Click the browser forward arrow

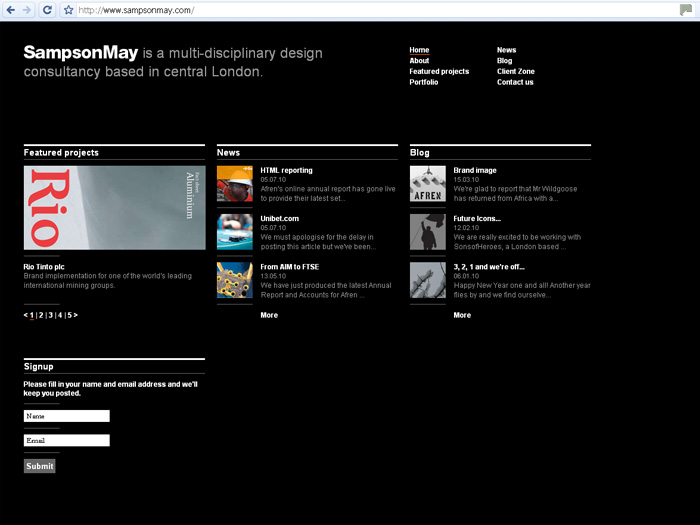pos(26,9)
